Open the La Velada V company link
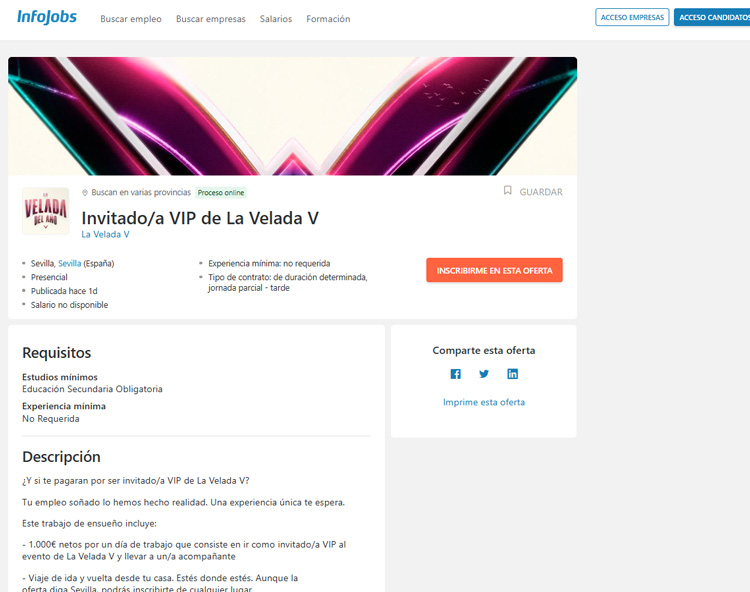Image resolution: width=750 pixels, height=592 pixels. (105, 234)
